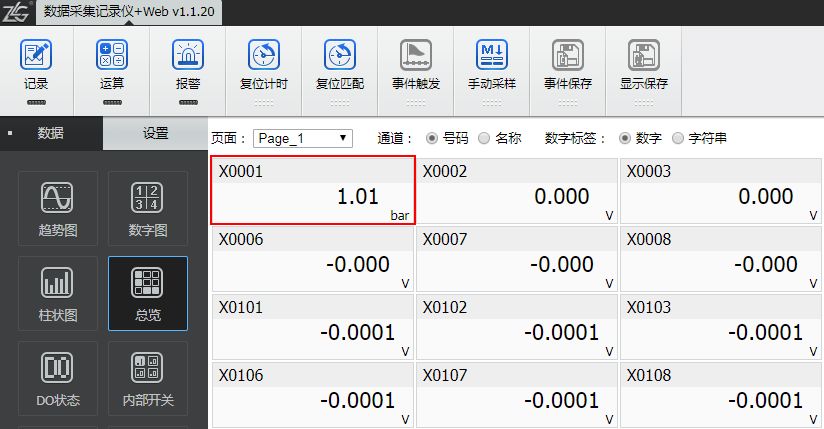Open the 运算 (Calculation) tool
This screenshot has height=429, width=824.
112,56
